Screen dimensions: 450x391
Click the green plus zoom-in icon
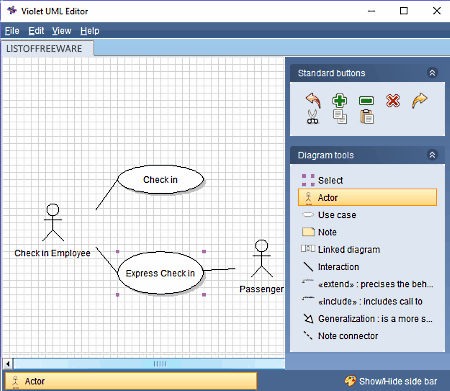[340, 100]
